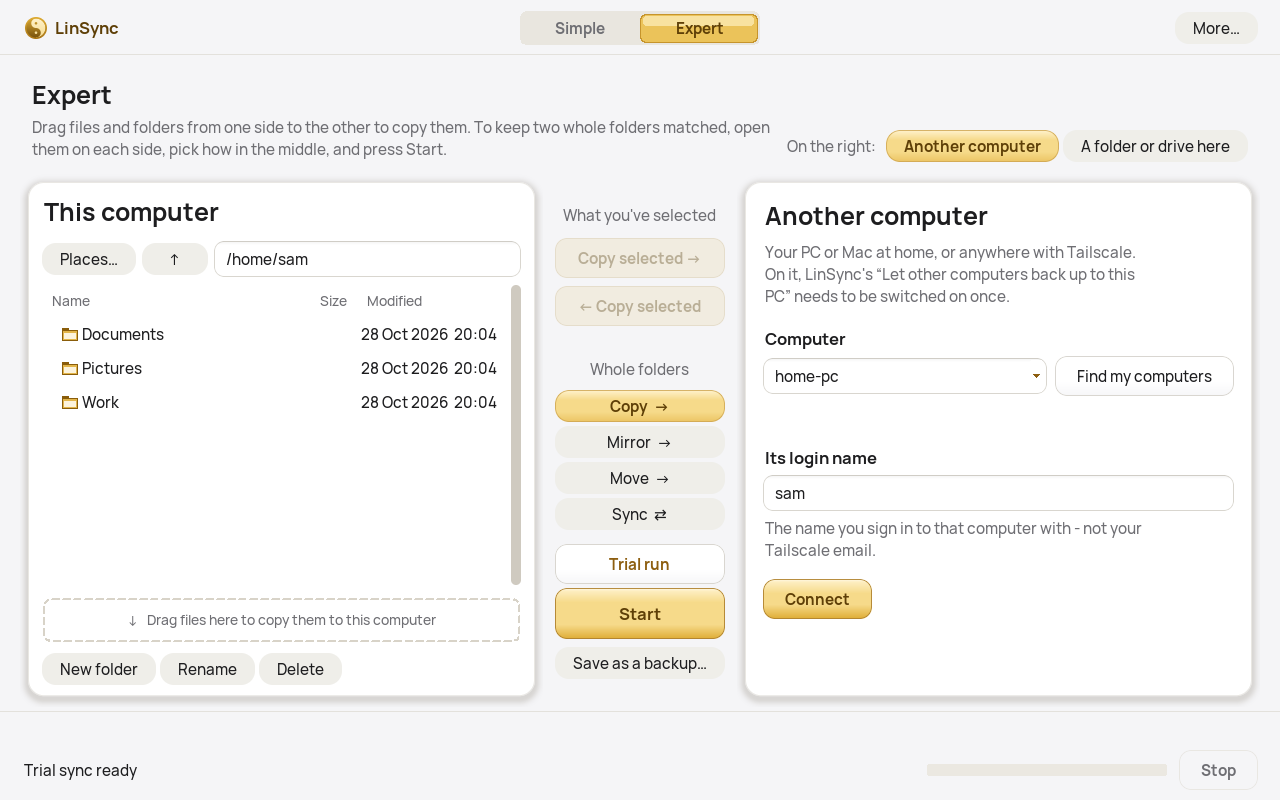Image resolution: width=1280 pixels, height=800 pixels.
Task: Choose Sync ⇄ mode
Action: 640,514
